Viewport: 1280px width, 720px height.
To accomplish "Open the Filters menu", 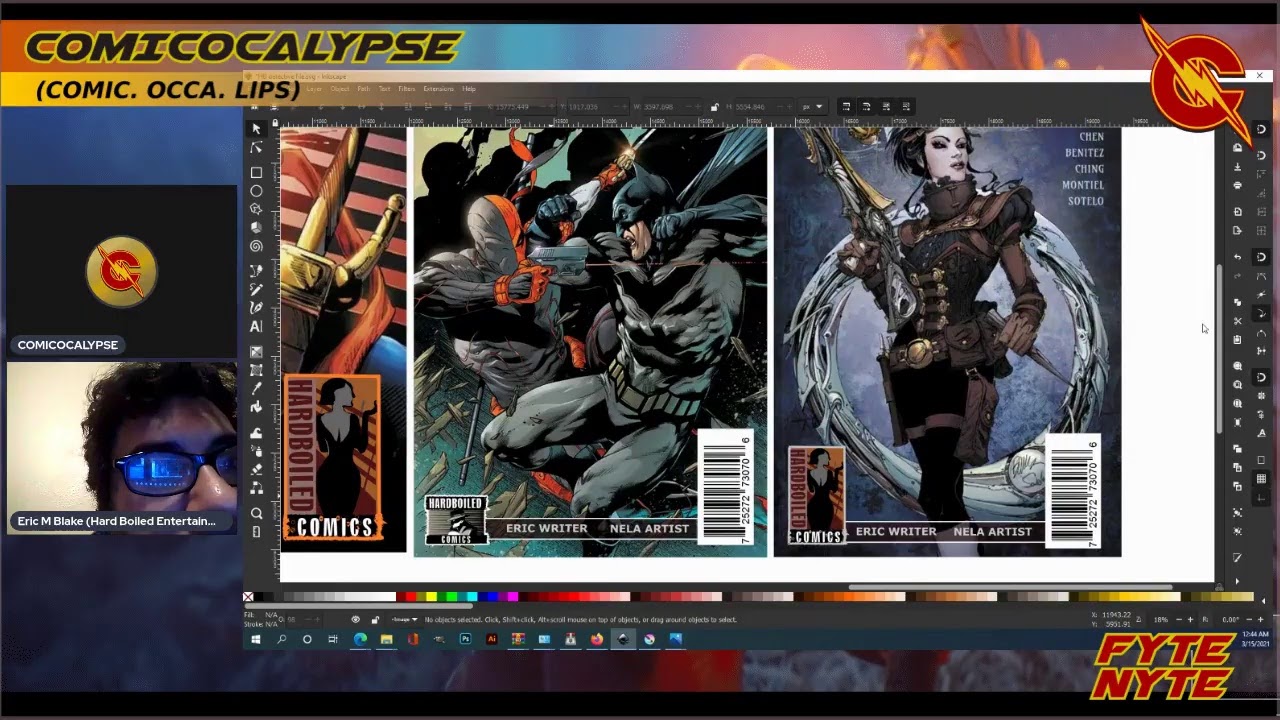I will pos(406,89).
